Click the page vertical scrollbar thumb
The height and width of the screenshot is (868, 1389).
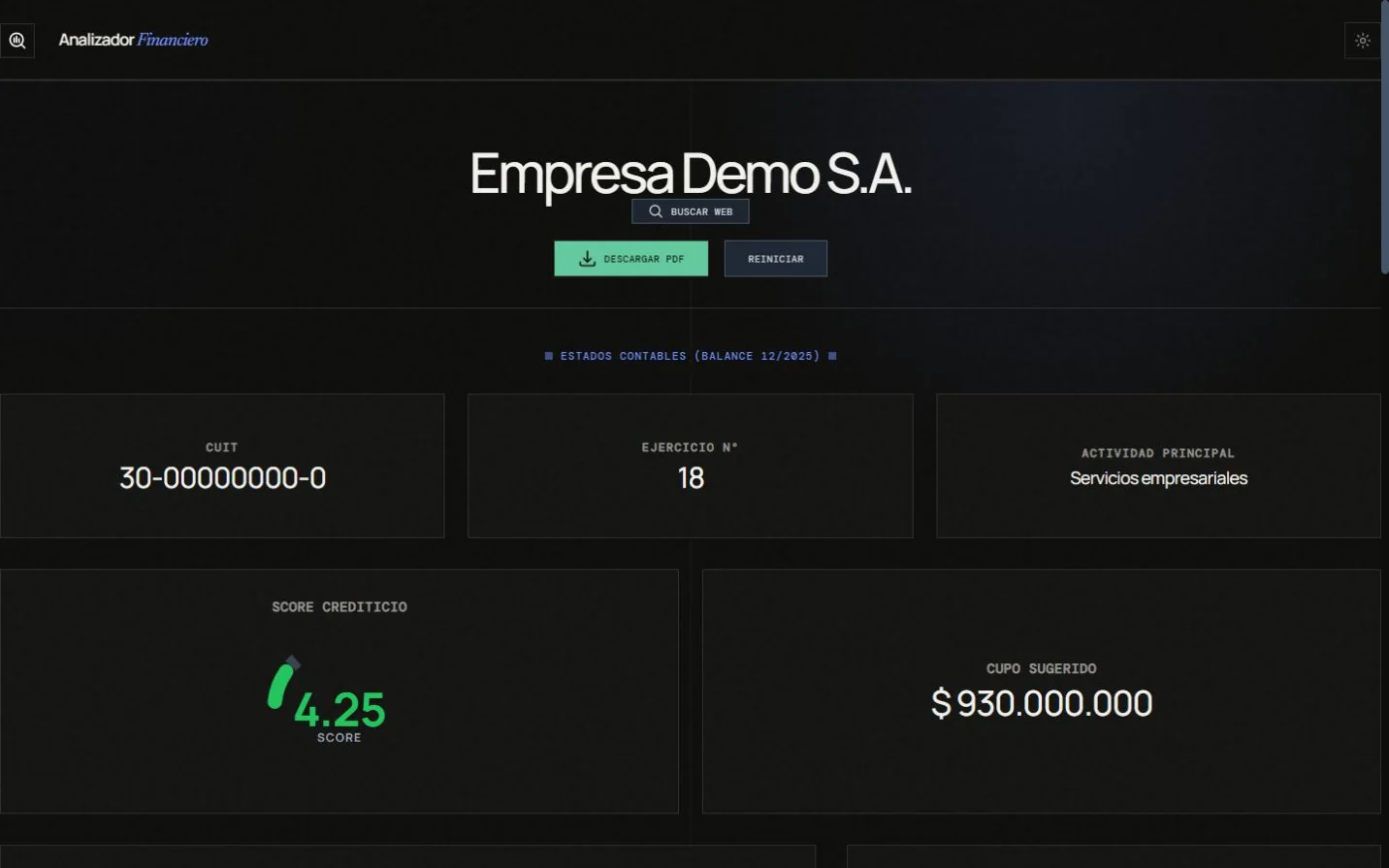pos(1384,137)
